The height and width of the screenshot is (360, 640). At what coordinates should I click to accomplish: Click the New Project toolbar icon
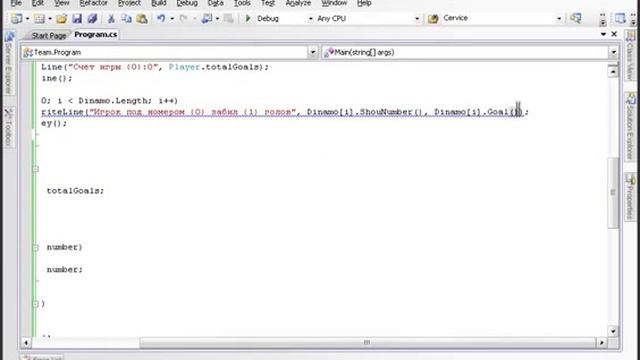[x=16, y=18]
